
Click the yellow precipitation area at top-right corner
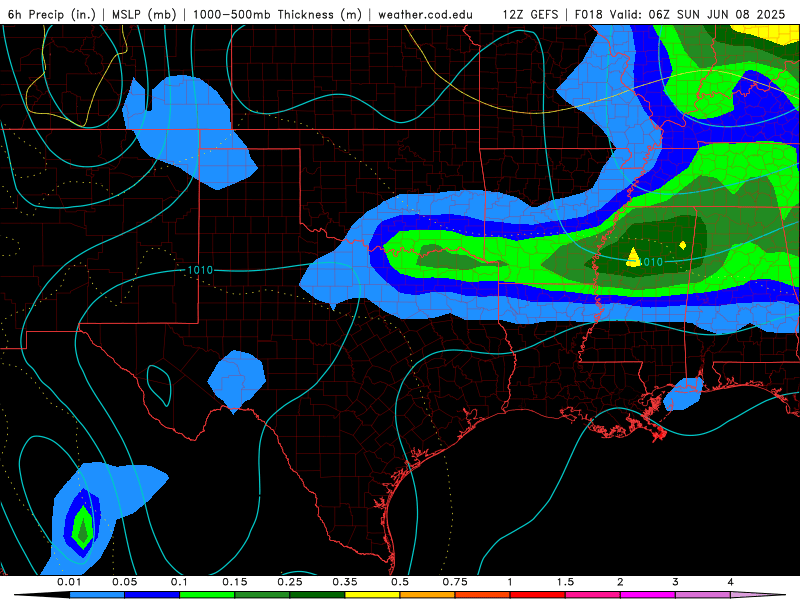pos(768,35)
